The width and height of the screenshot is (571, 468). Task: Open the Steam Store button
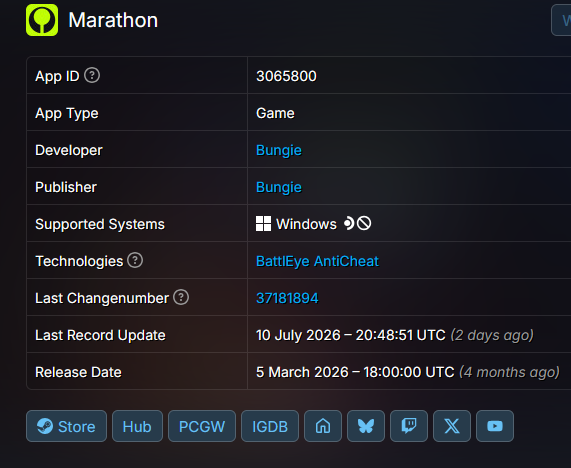coord(66,426)
